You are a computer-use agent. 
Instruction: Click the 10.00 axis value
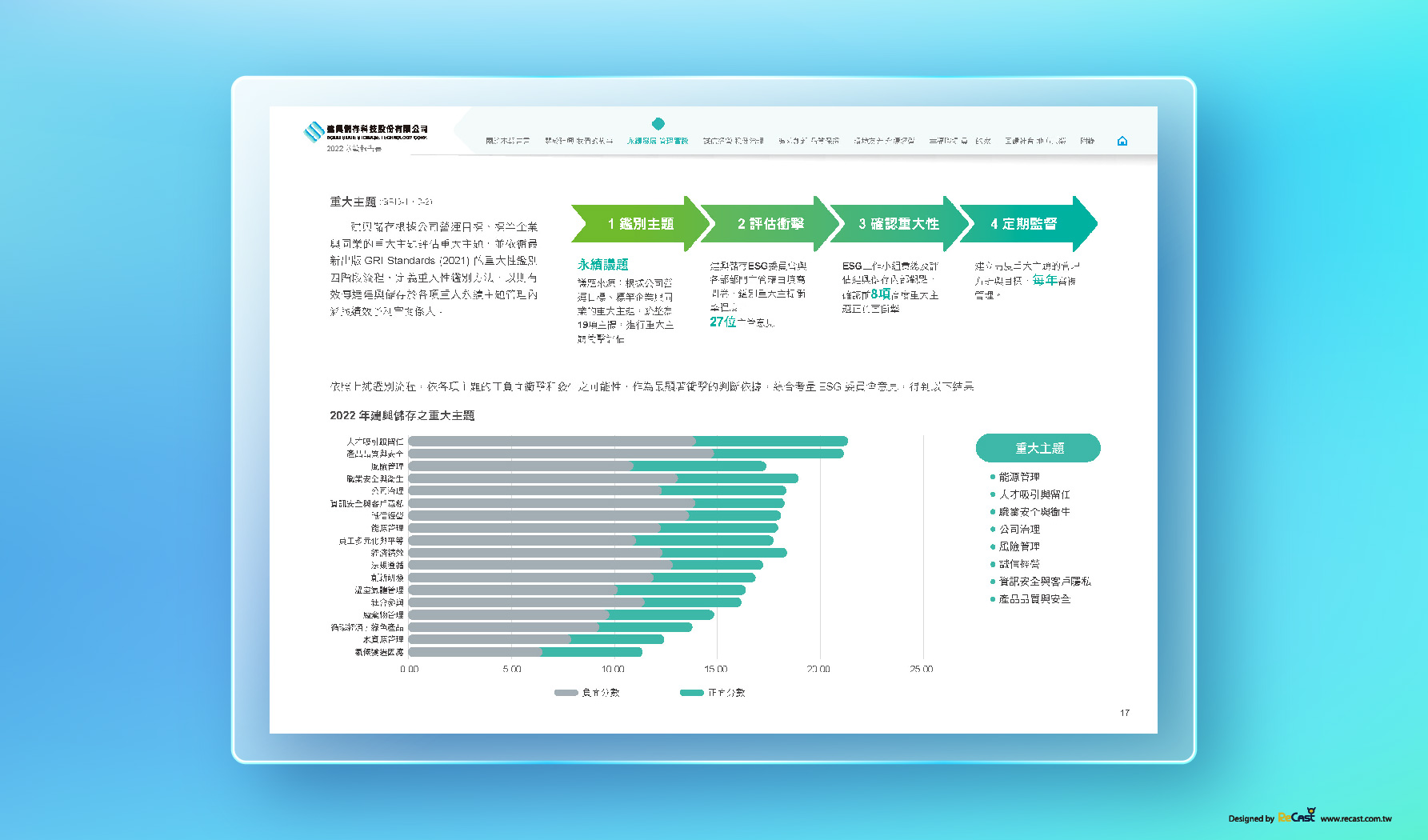(x=614, y=669)
